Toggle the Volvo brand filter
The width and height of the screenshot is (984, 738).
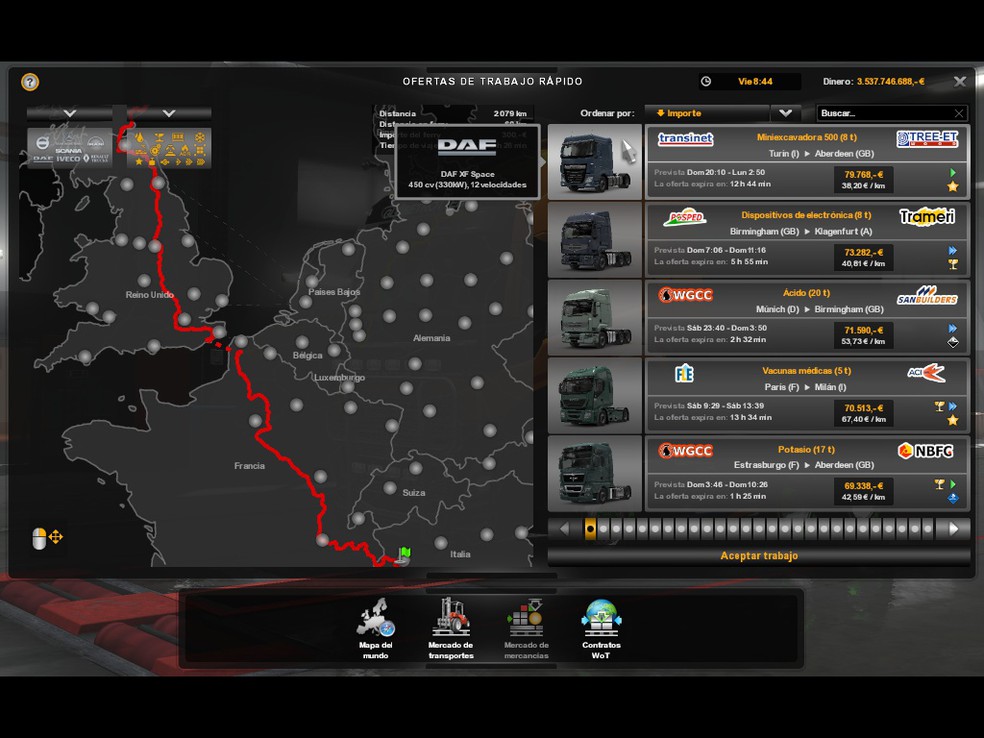(42, 143)
